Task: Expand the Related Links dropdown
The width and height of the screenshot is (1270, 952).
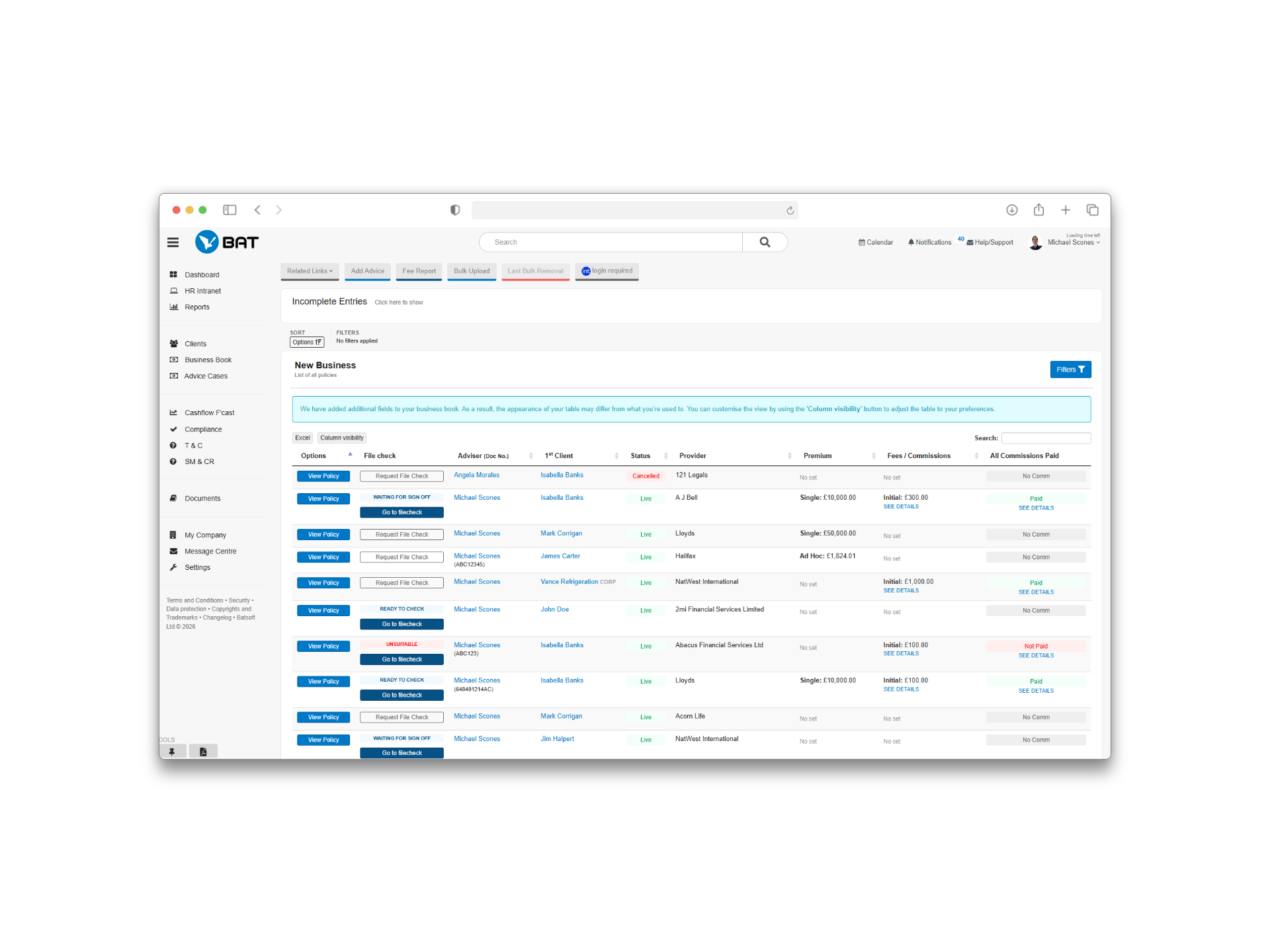Action: [x=310, y=271]
